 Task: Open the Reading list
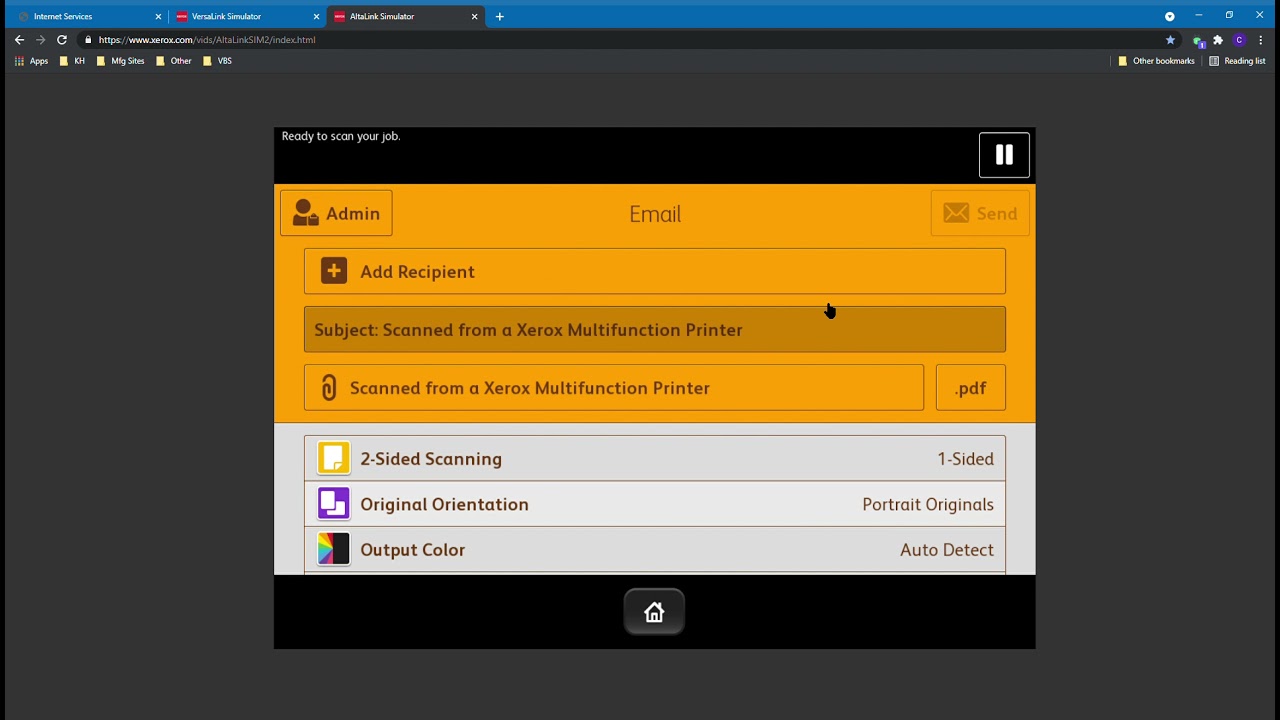pyautogui.click(x=1237, y=61)
